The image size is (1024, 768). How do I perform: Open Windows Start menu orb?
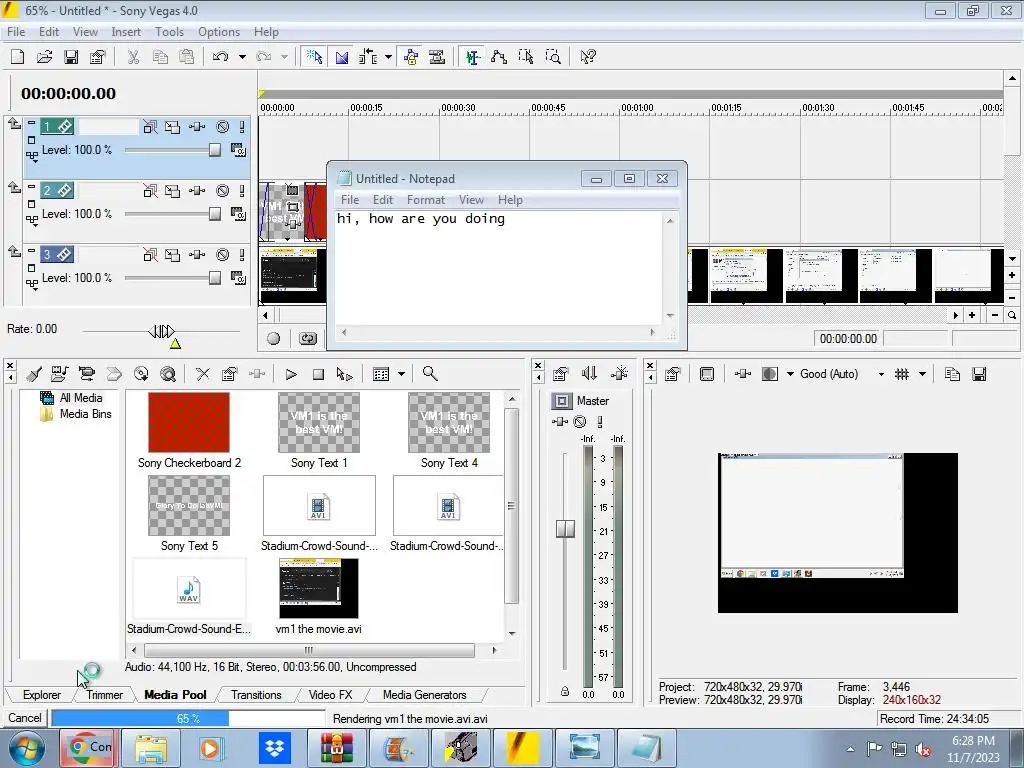pyautogui.click(x=26, y=748)
